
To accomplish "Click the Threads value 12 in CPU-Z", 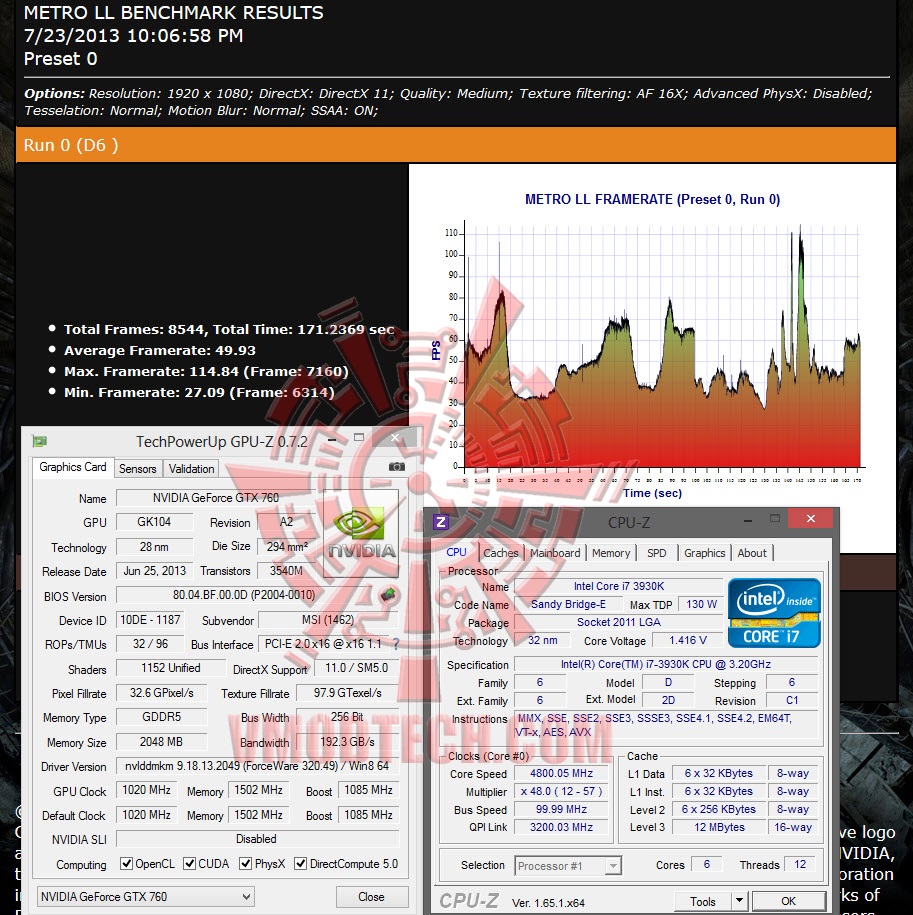I will pos(800,864).
